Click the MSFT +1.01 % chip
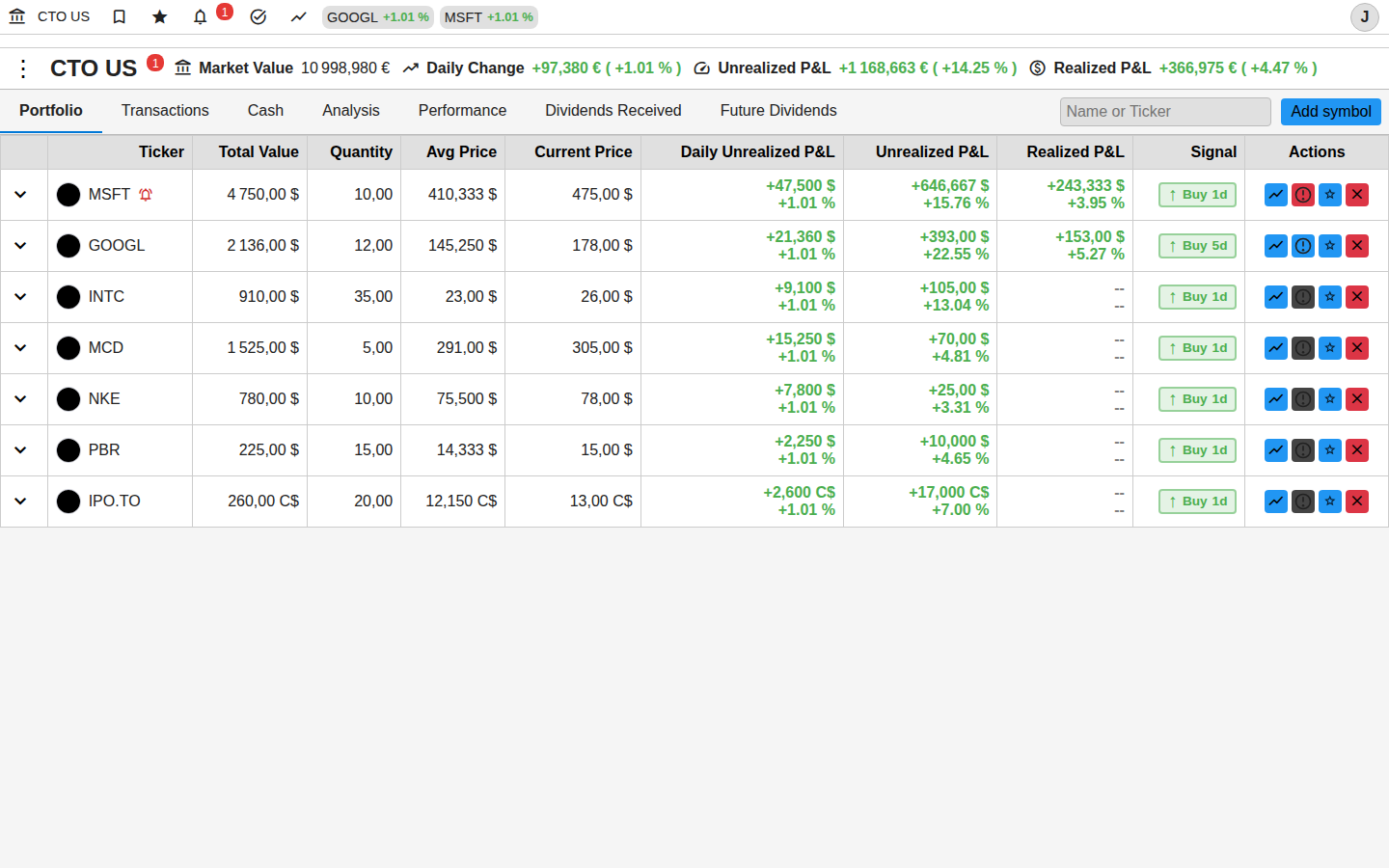 pos(489,17)
